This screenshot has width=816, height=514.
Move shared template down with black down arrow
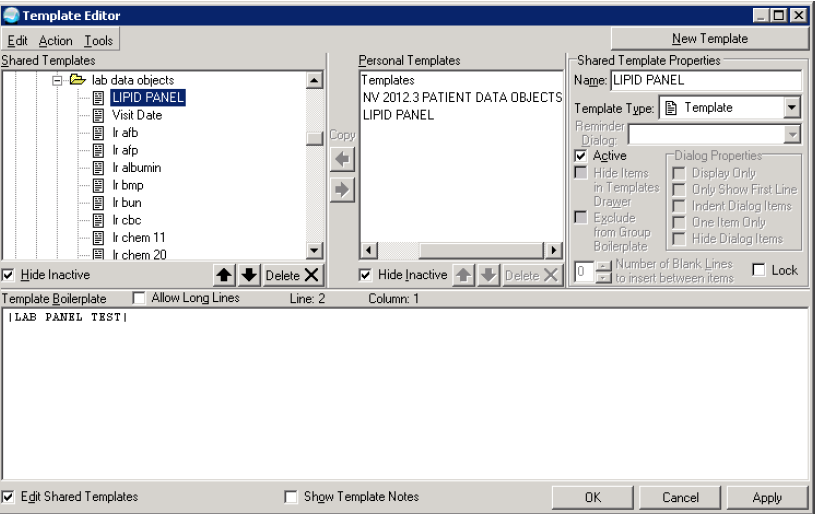coord(249,275)
